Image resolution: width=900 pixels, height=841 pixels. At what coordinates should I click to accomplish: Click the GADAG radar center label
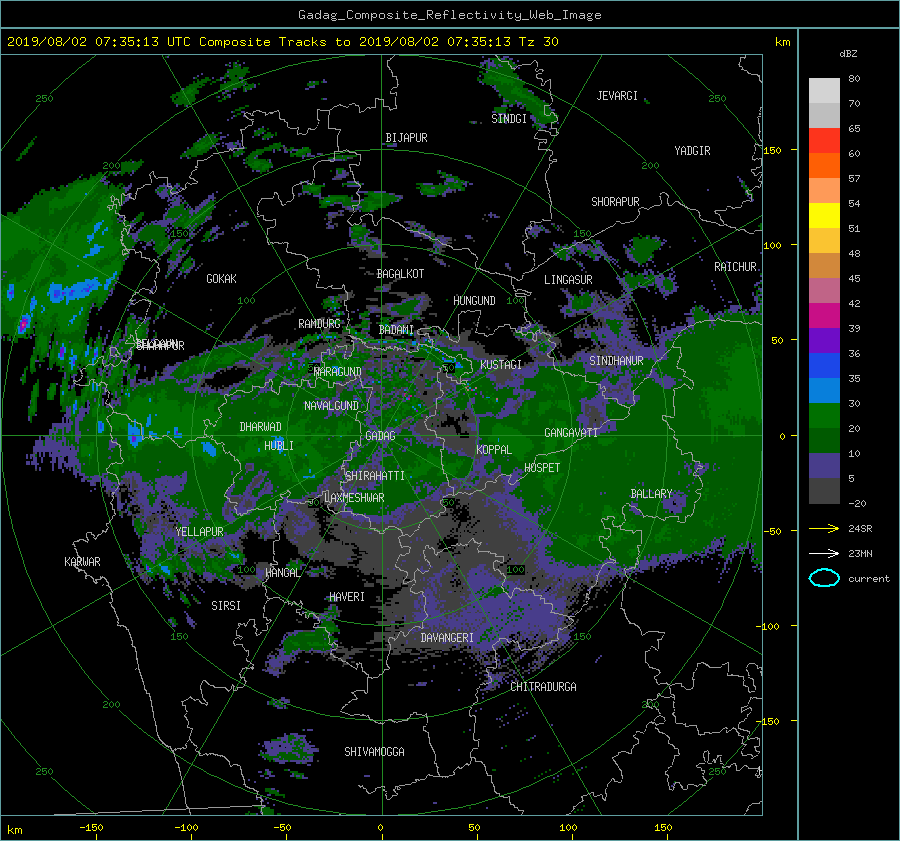coord(381,436)
